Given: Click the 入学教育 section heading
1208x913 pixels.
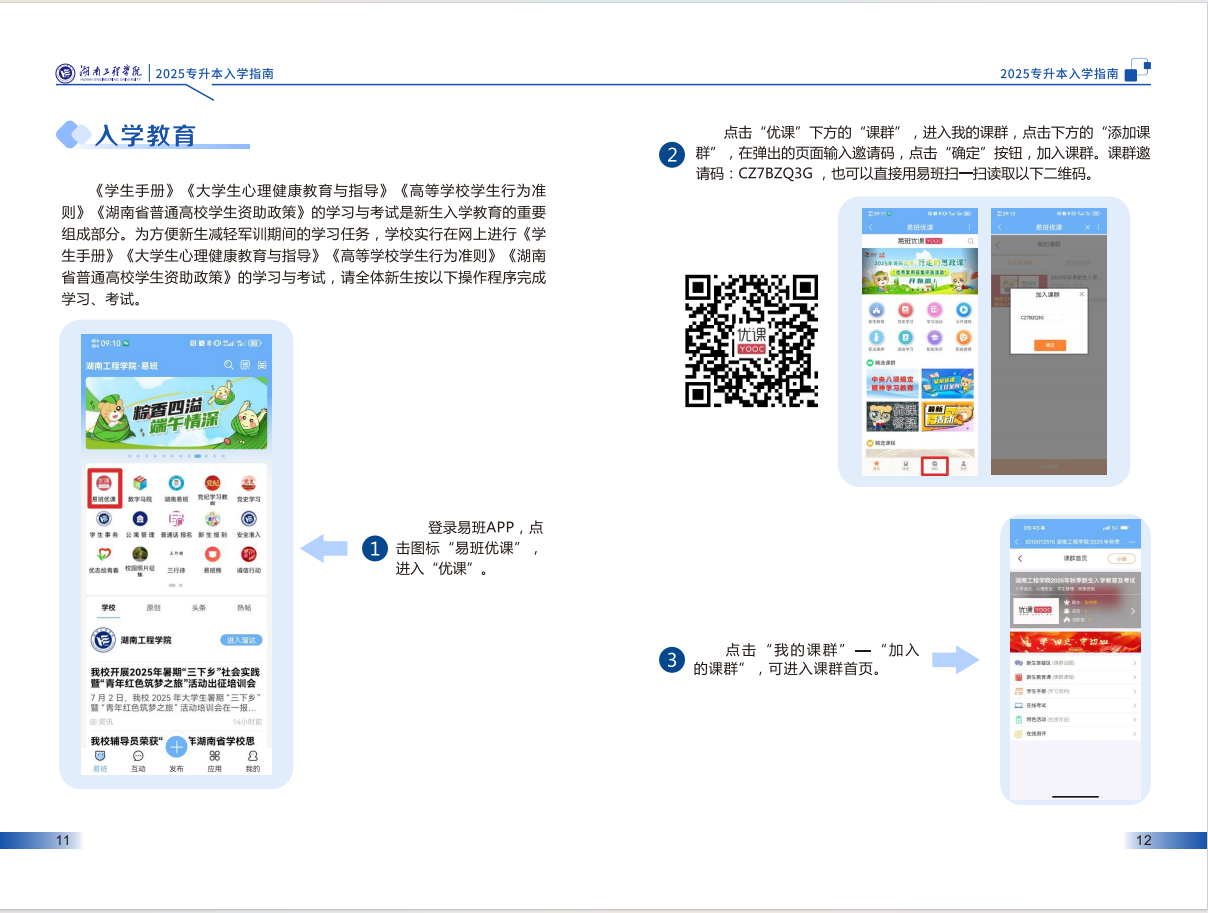Looking at the screenshot, I should click(145, 136).
